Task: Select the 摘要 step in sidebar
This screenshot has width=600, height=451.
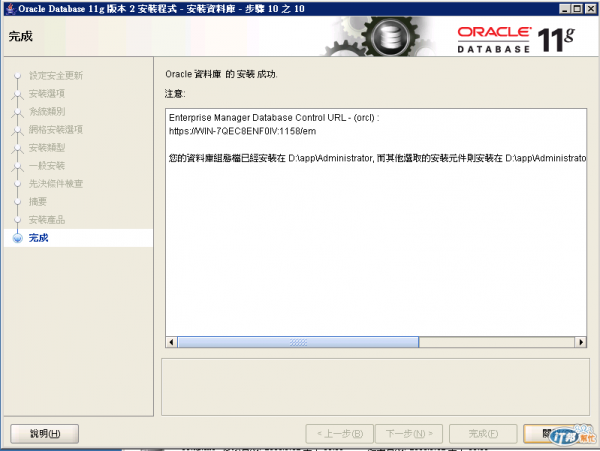Action: [x=38, y=201]
